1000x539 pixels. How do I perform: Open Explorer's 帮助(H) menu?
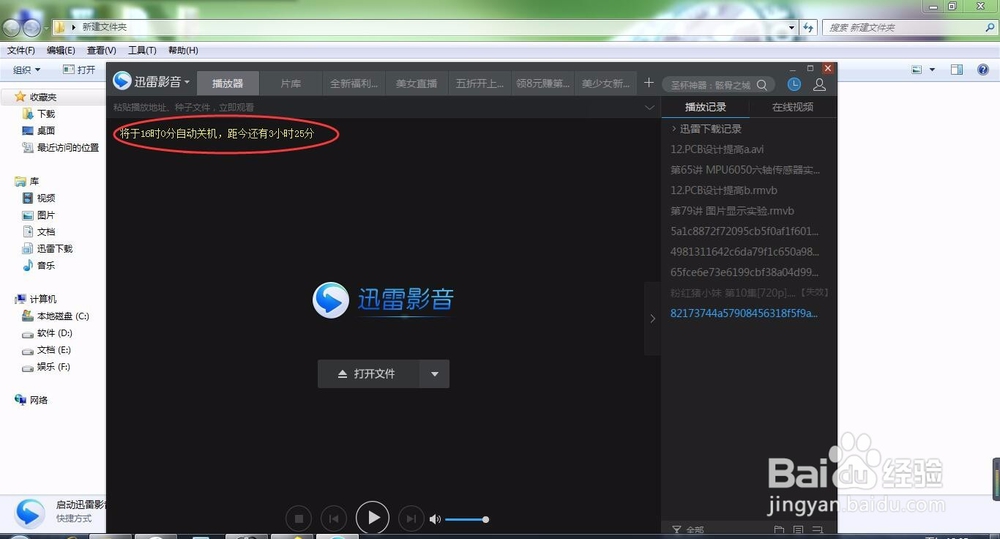point(183,50)
